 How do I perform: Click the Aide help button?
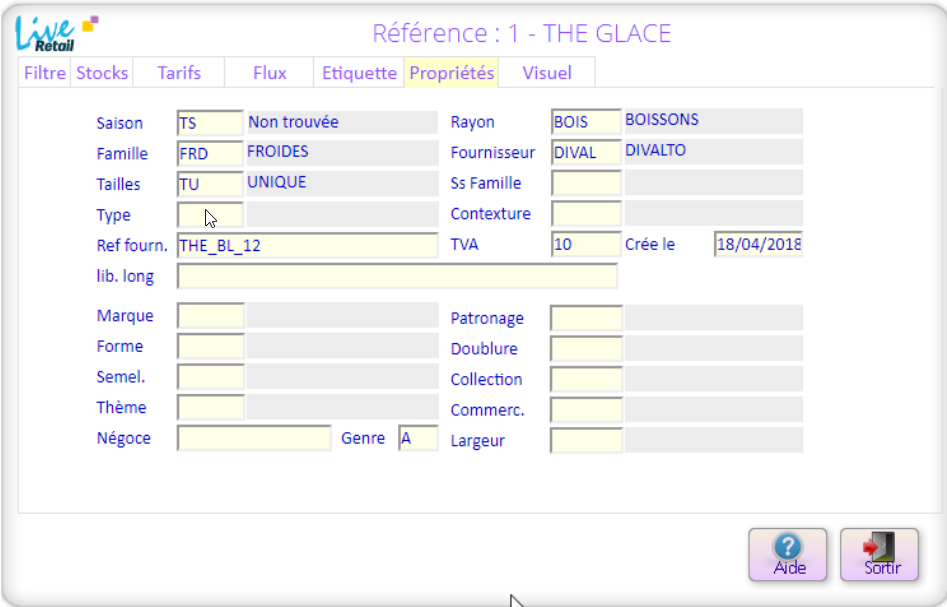tap(788, 554)
